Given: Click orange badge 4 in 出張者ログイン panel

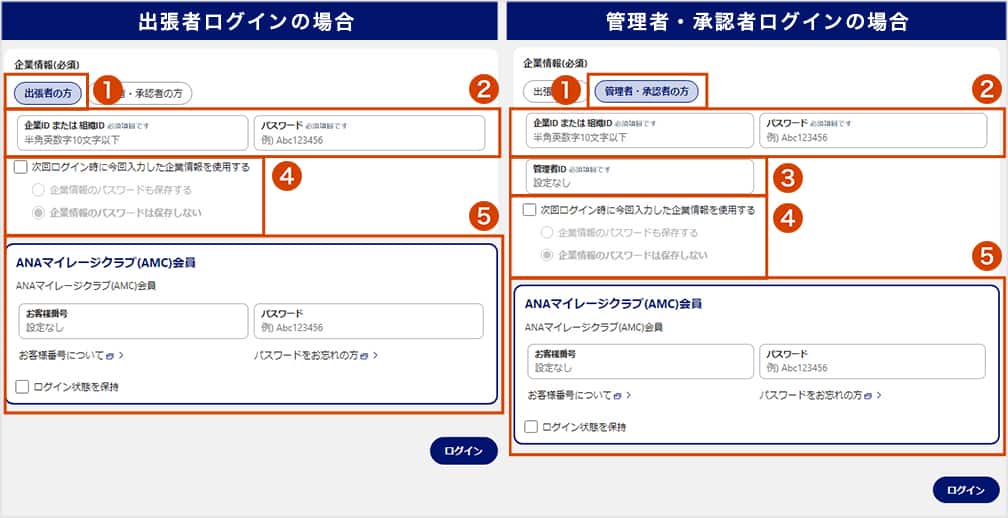Looking at the screenshot, I should (x=285, y=176).
